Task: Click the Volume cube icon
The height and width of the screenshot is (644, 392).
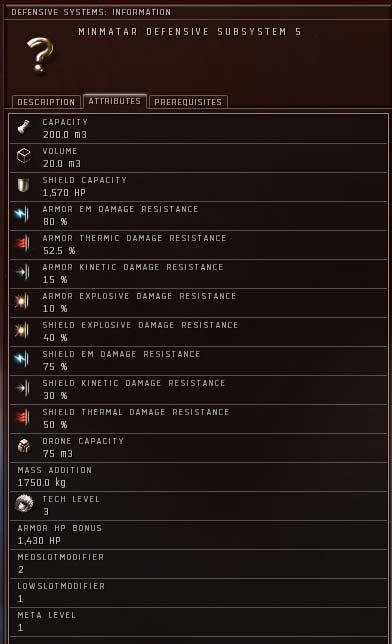Action: (24, 156)
